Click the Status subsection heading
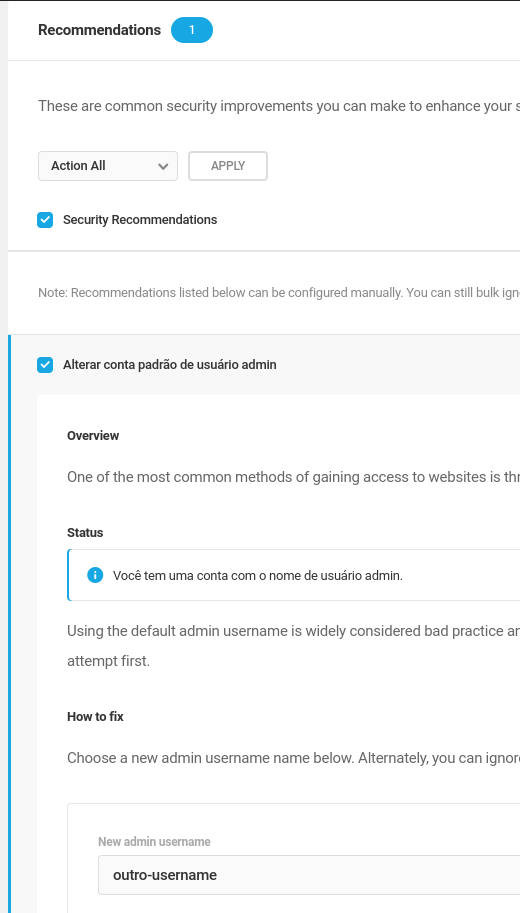520x913 pixels. (x=85, y=533)
